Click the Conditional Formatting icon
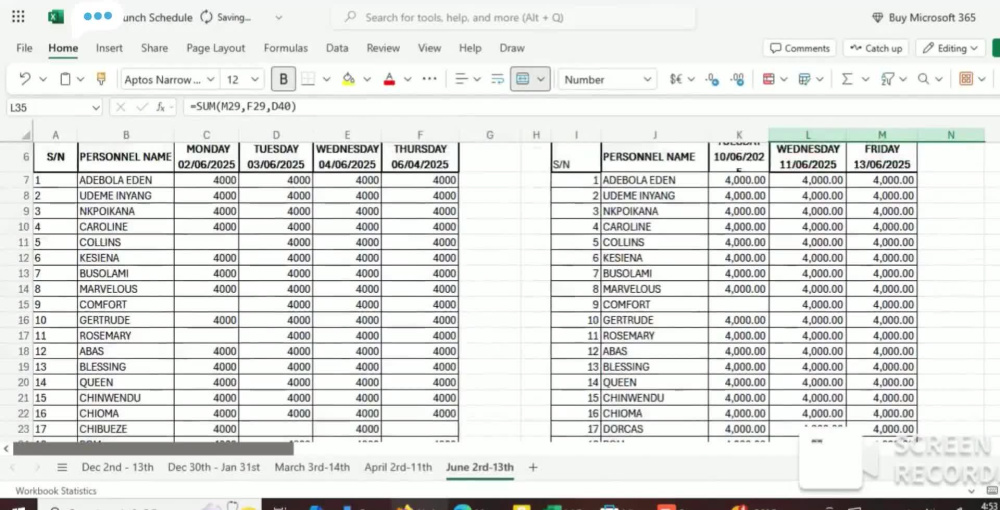 pyautogui.click(x=768, y=79)
